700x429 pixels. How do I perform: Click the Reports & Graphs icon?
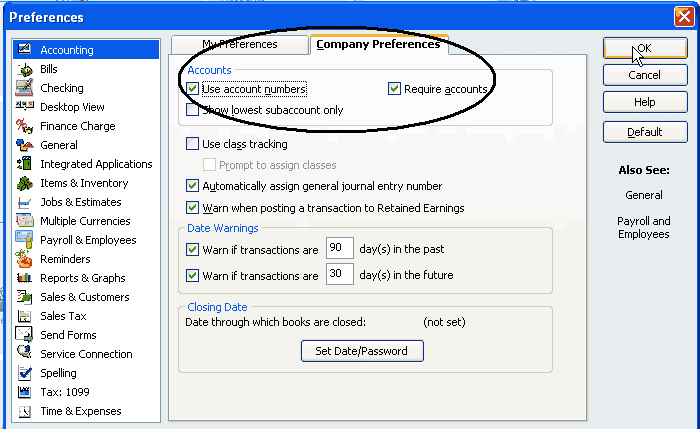coord(25,278)
